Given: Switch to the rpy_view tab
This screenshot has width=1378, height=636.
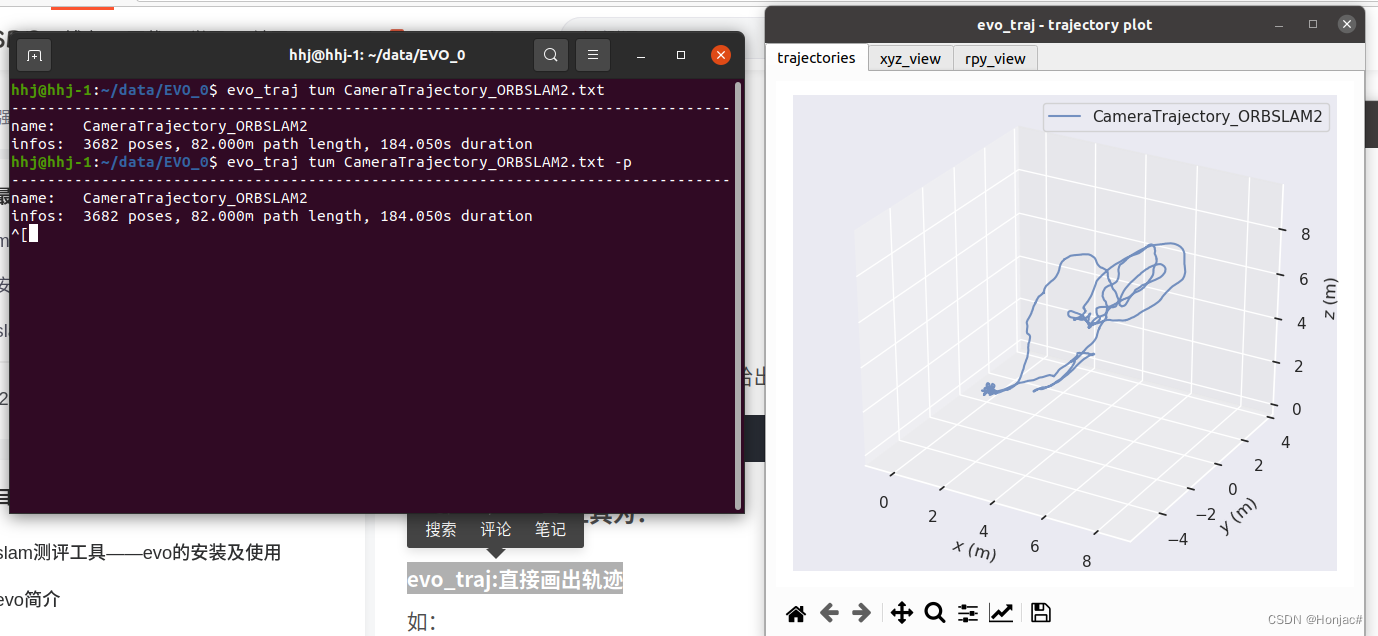Looking at the screenshot, I should point(995,58).
